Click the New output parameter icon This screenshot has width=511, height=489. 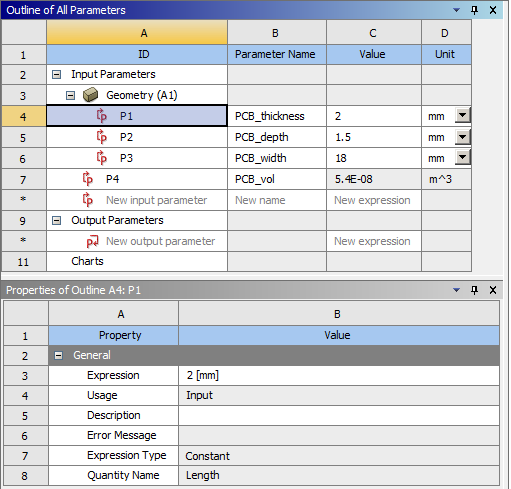point(92,241)
